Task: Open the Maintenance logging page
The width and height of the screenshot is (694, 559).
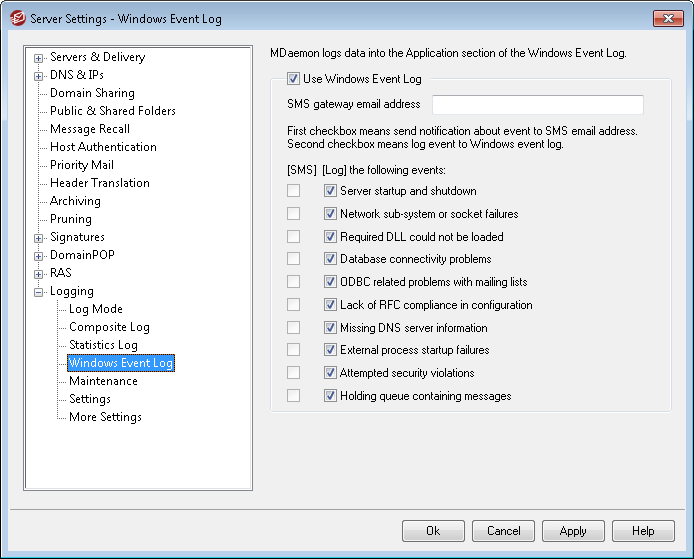Action: click(103, 381)
